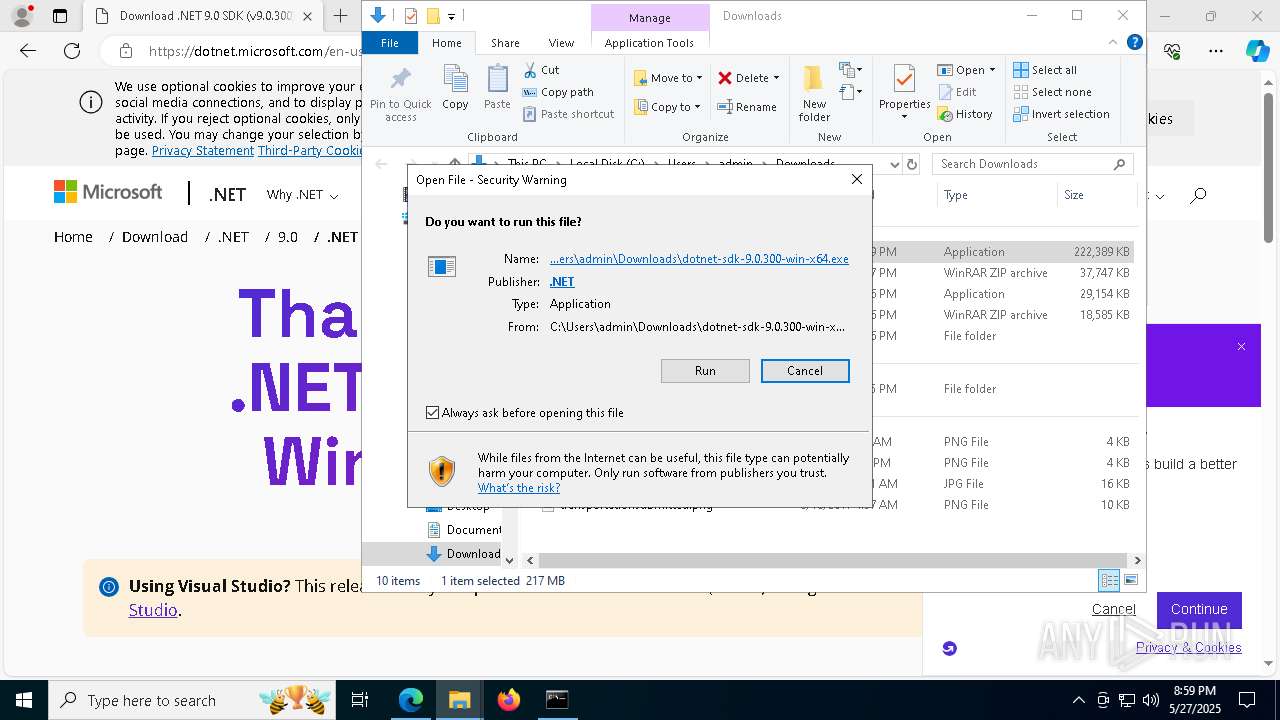Open Edge Settings and more ellipsis
Image resolution: width=1280 pixels, height=720 pixels.
1216,51
